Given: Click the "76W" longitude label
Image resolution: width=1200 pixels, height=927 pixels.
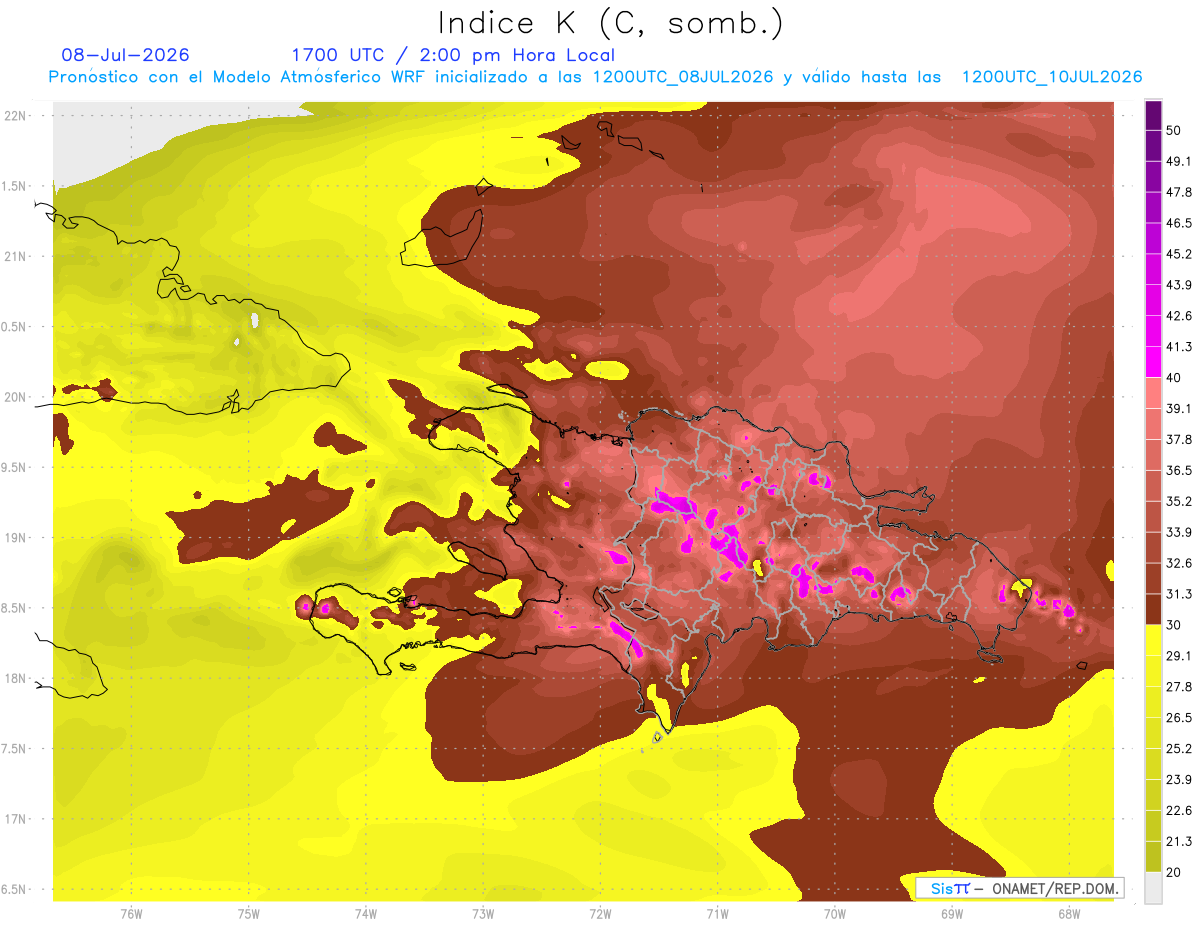Looking at the screenshot, I should pyautogui.click(x=131, y=914).
